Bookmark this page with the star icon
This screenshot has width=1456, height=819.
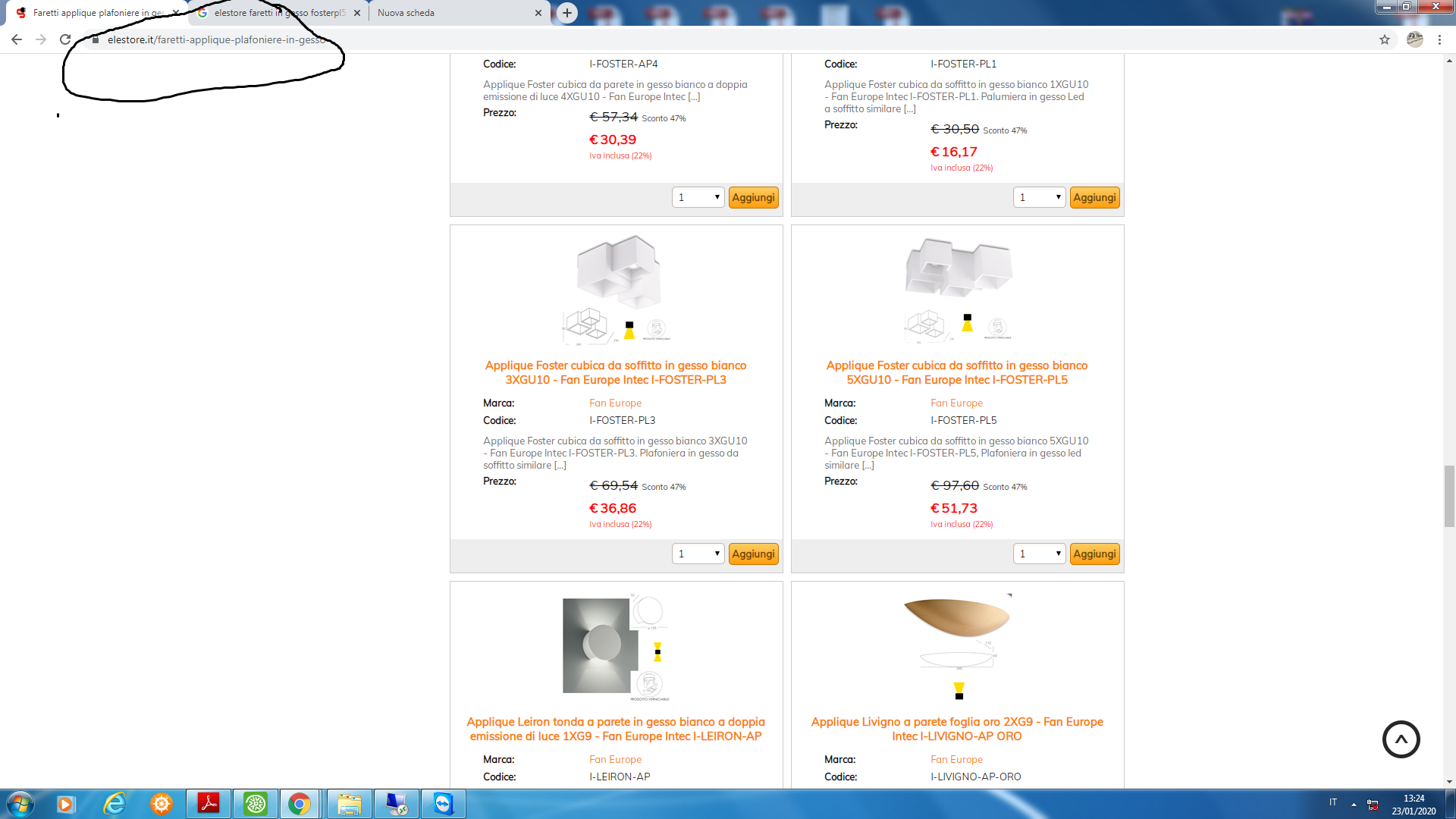coord(1385,39)
